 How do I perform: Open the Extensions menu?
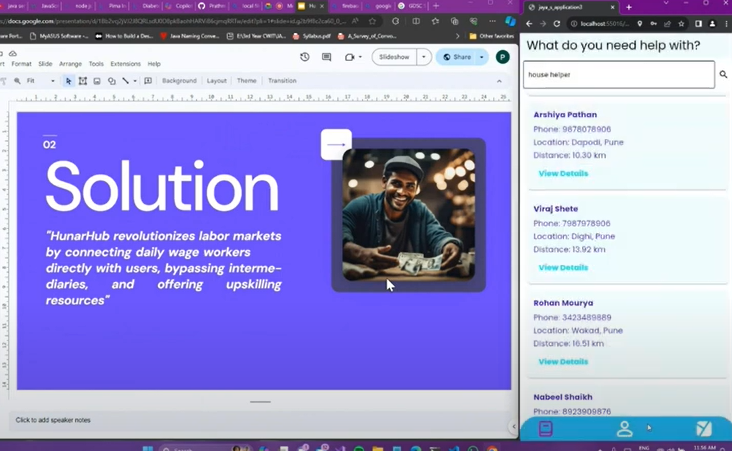(125, 64)
